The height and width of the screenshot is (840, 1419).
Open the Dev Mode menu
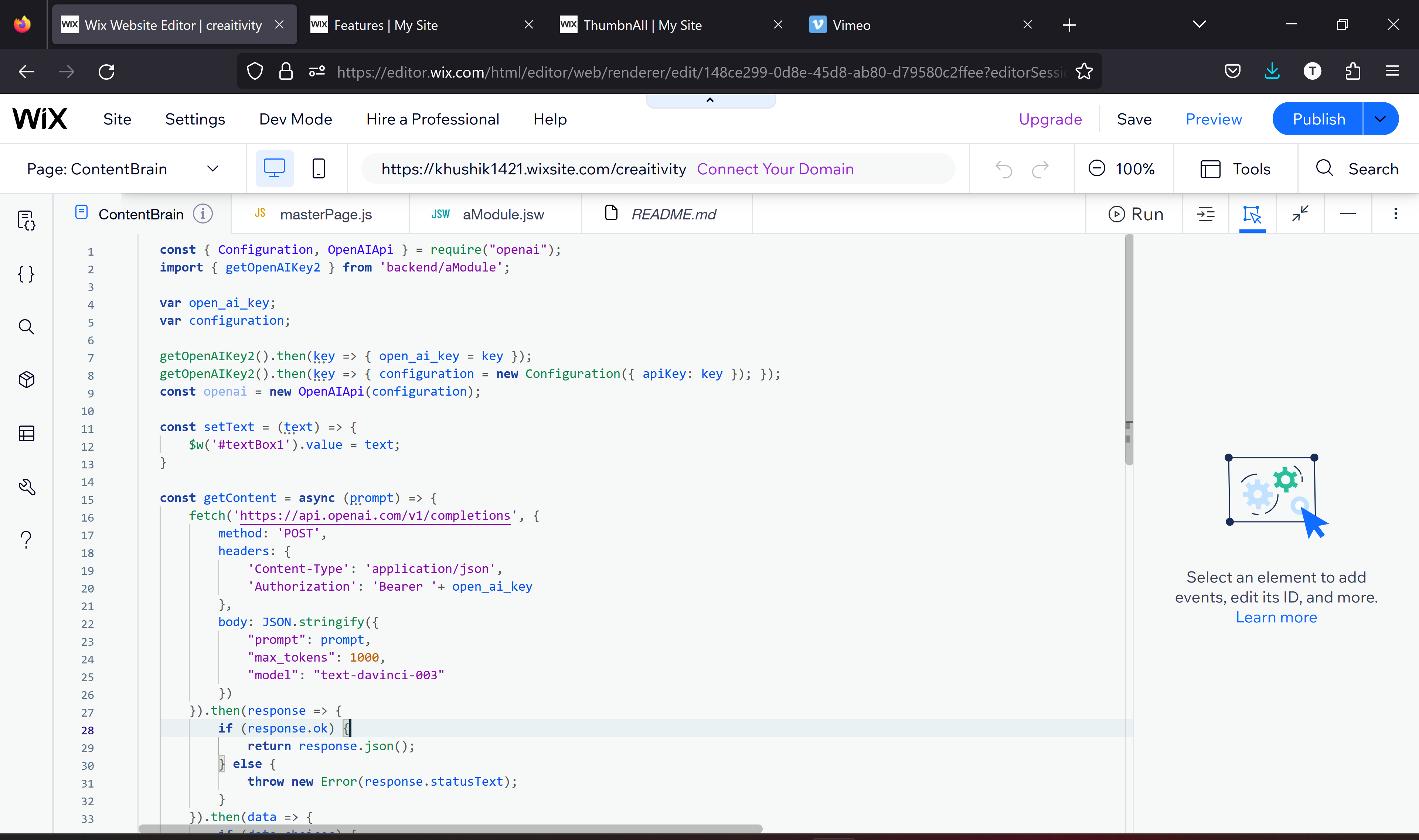(295, 119)
